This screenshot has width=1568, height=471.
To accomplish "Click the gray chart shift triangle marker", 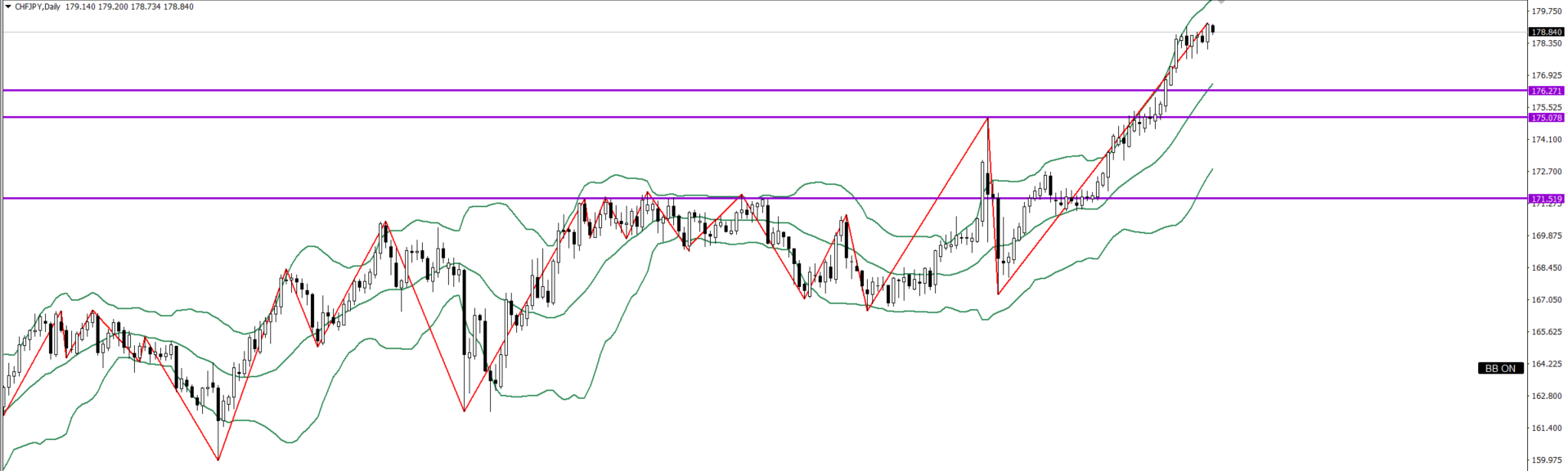I will coord(1222,2).
